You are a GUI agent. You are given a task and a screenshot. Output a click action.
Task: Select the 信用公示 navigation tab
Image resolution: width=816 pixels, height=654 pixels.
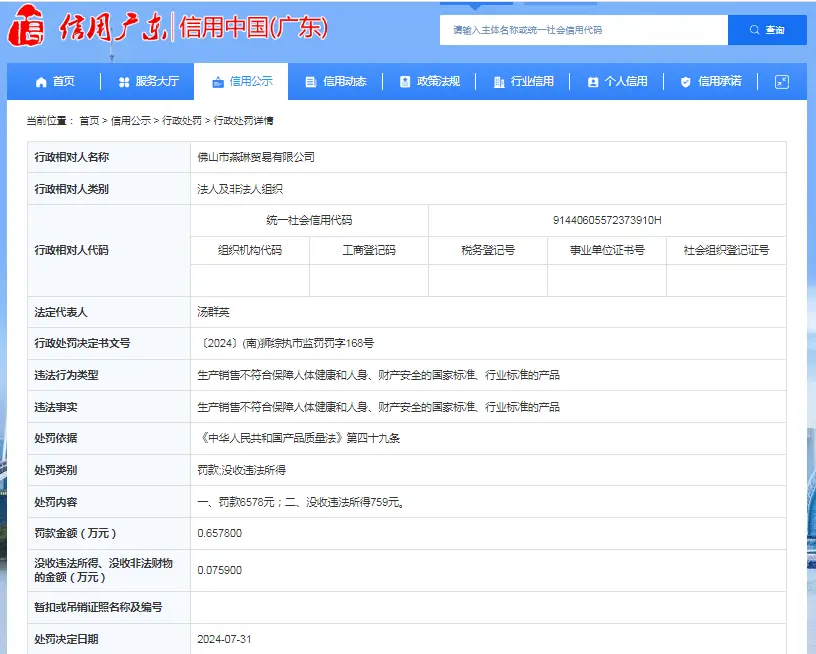pos(241,81)
